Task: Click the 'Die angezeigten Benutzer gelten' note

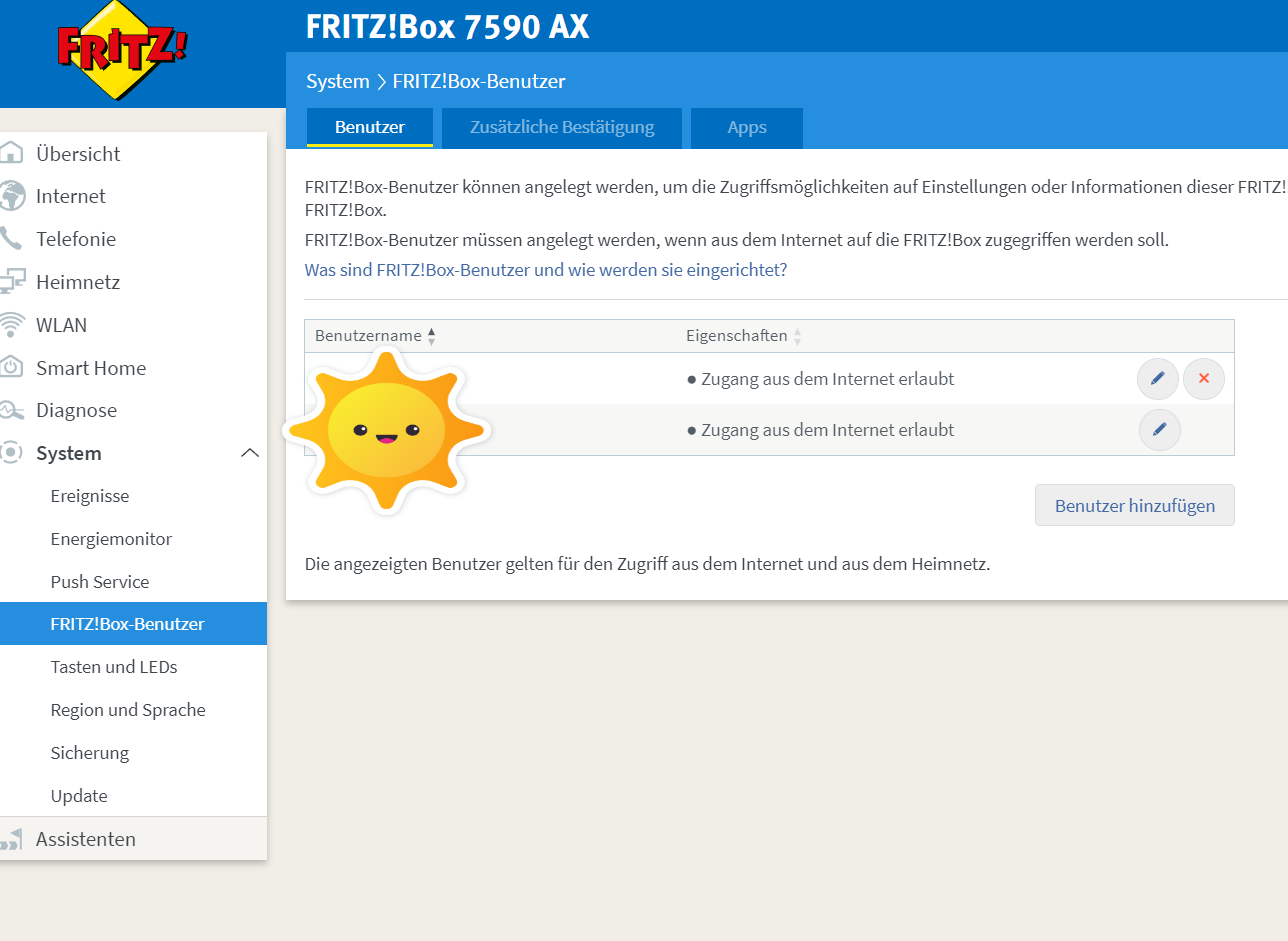Action: (x=647, y=564)
